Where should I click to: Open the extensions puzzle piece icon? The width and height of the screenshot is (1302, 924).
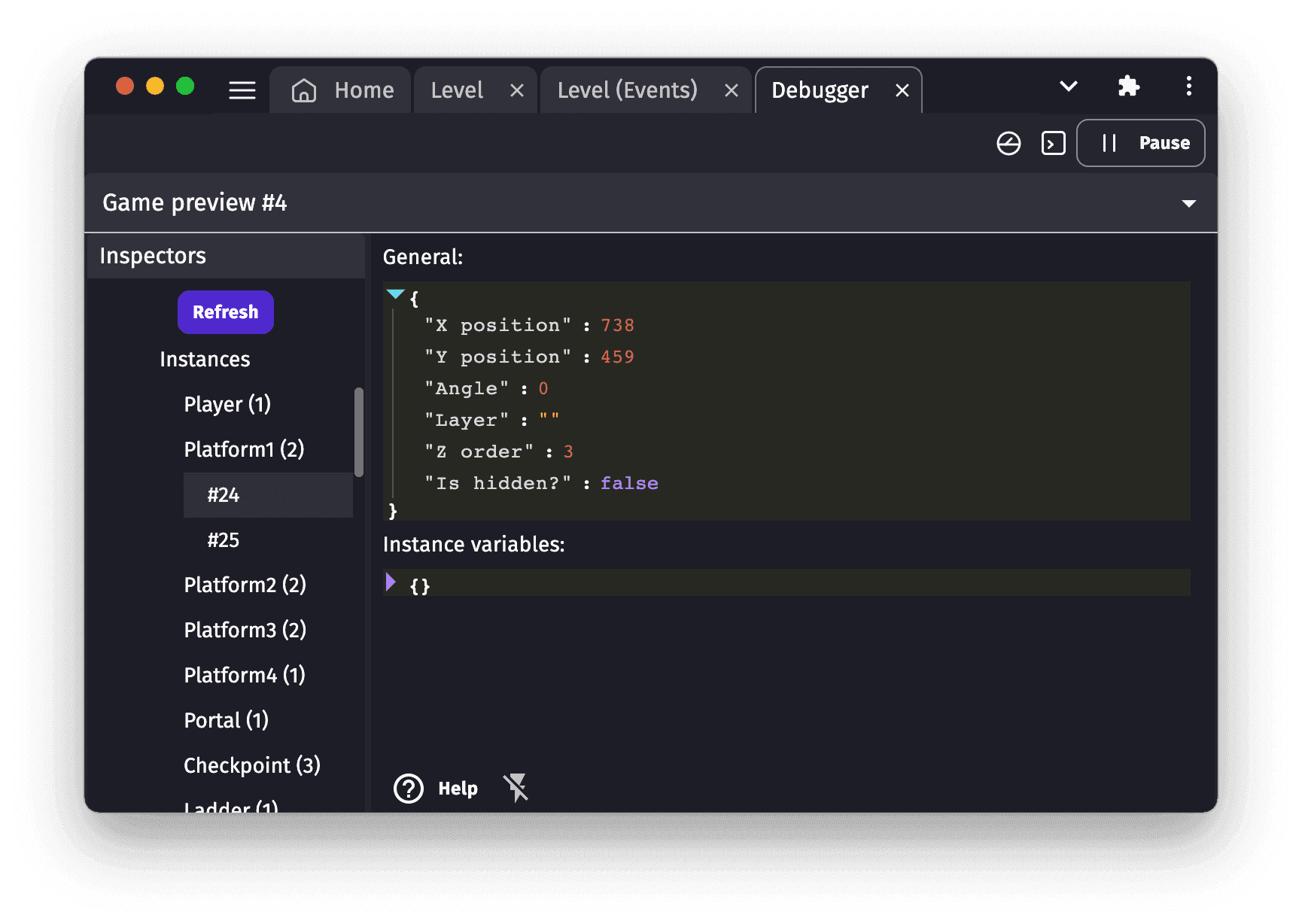point(1128,87)
